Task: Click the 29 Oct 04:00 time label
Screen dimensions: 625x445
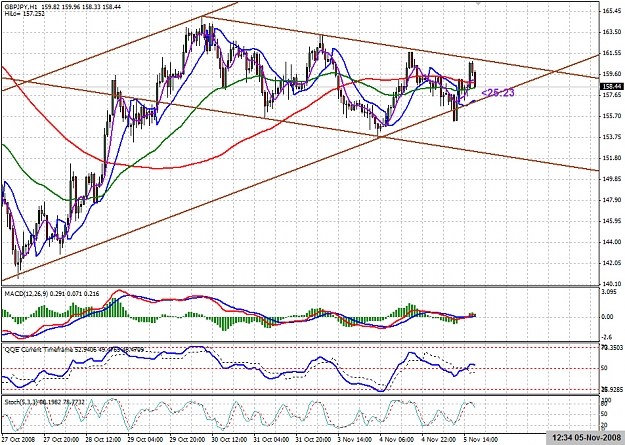Action: 145,439
